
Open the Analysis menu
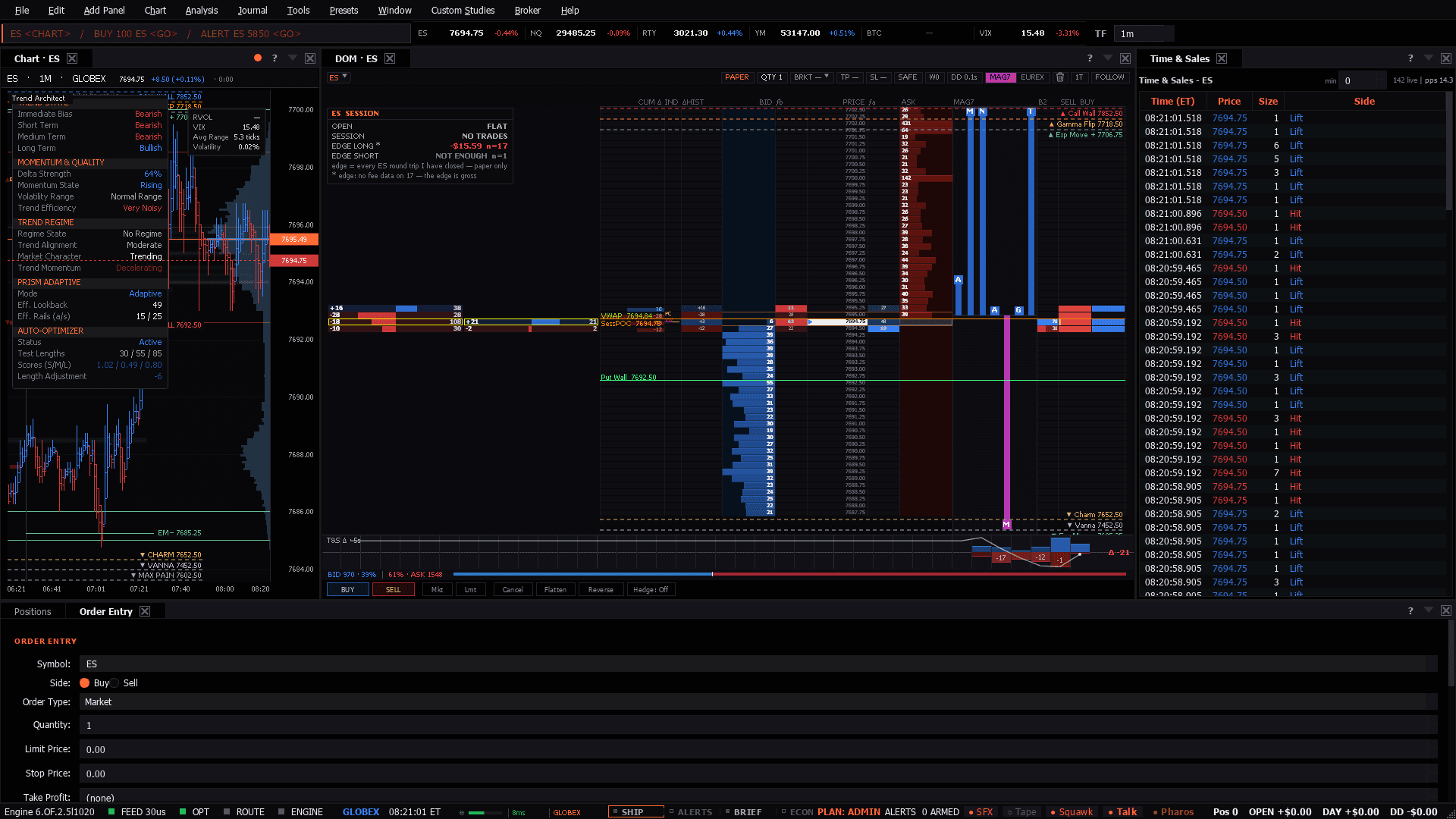(x=201, y=10)
